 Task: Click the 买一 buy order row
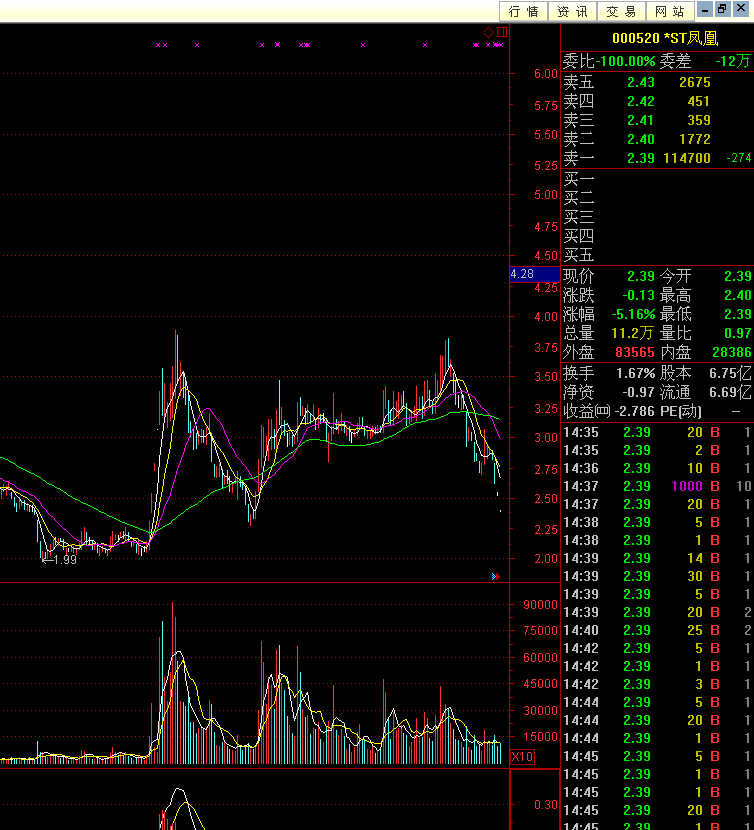point(656,179)
